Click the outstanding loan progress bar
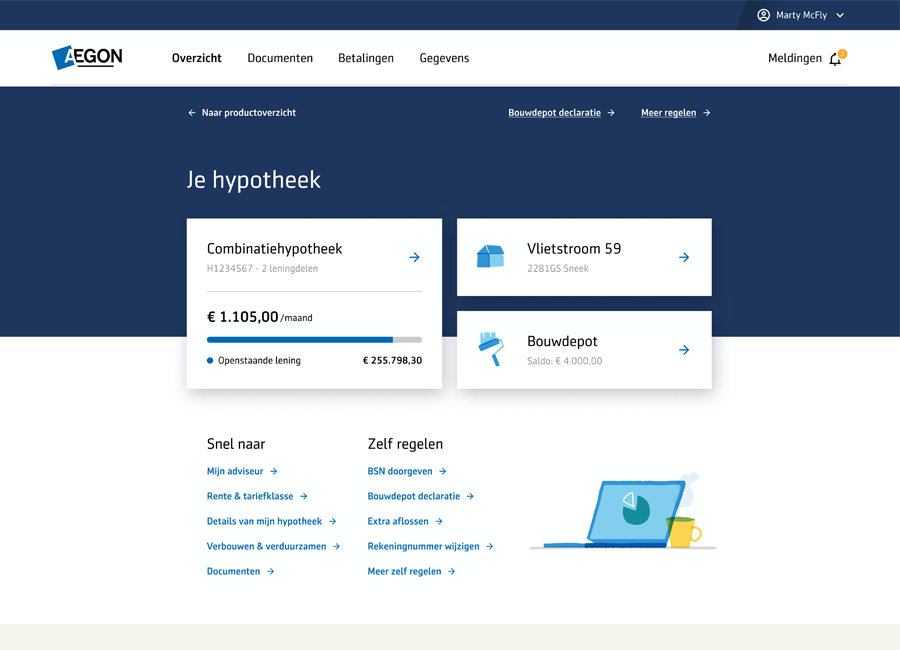Viewport: 900px width, 650px height. (314, 340)
